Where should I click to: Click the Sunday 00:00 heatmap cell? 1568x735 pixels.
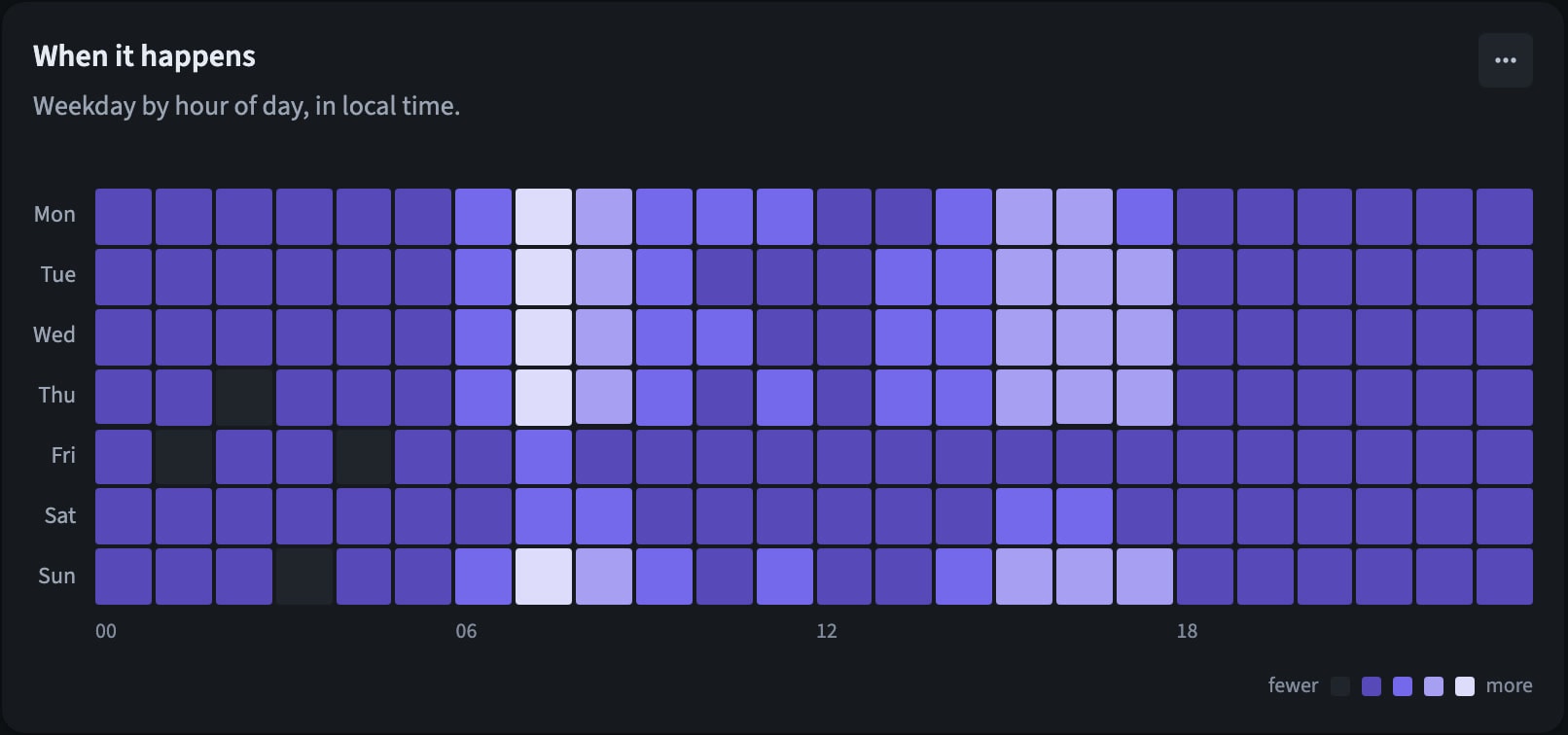[124, 577]
